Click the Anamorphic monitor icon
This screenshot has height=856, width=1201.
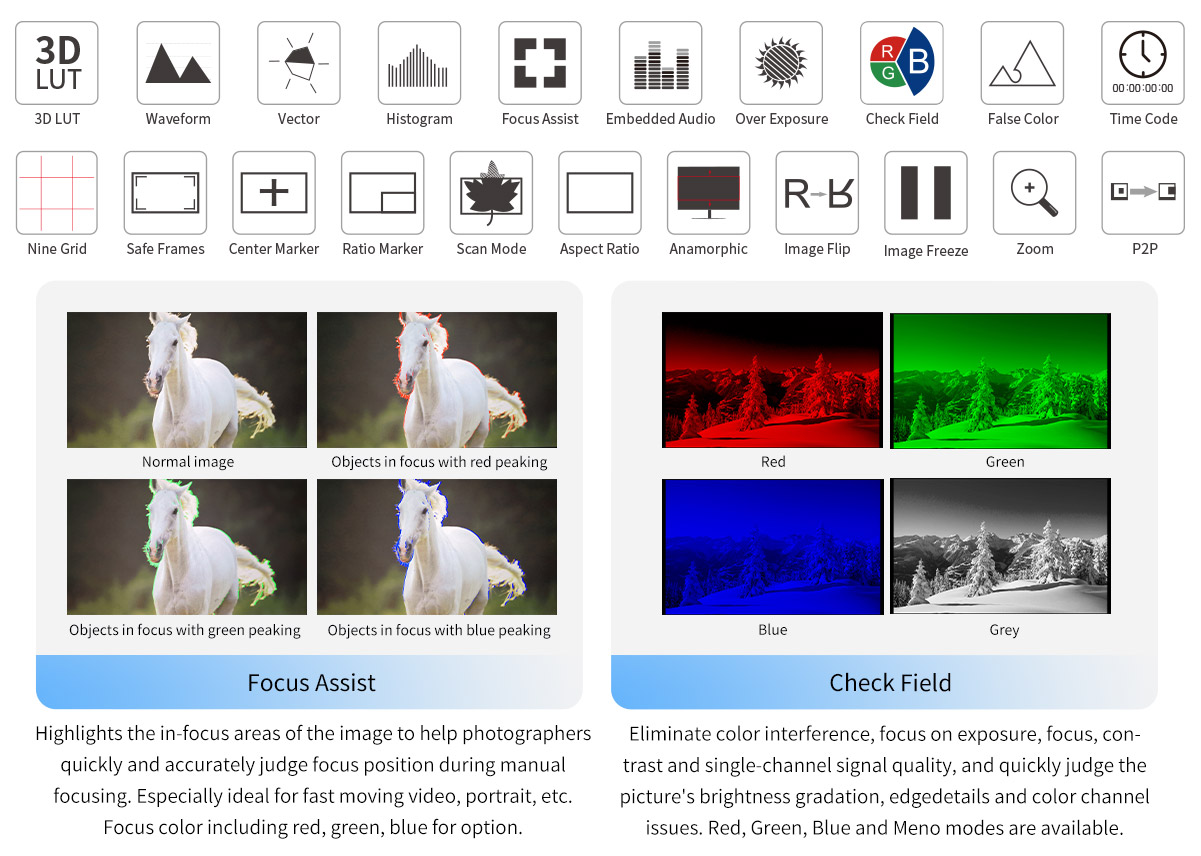pyautogui.click(x=709, y=193)
